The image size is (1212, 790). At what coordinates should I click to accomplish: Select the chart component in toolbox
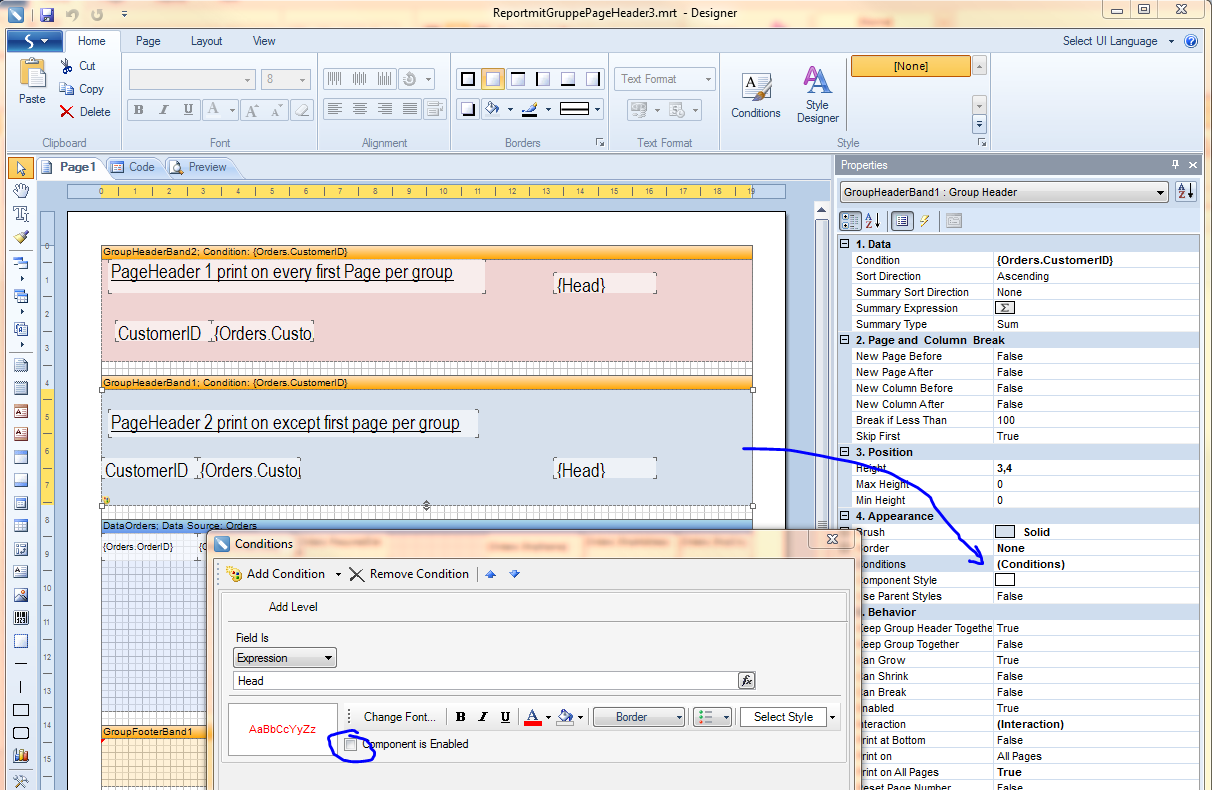click(x=20, y=755)
